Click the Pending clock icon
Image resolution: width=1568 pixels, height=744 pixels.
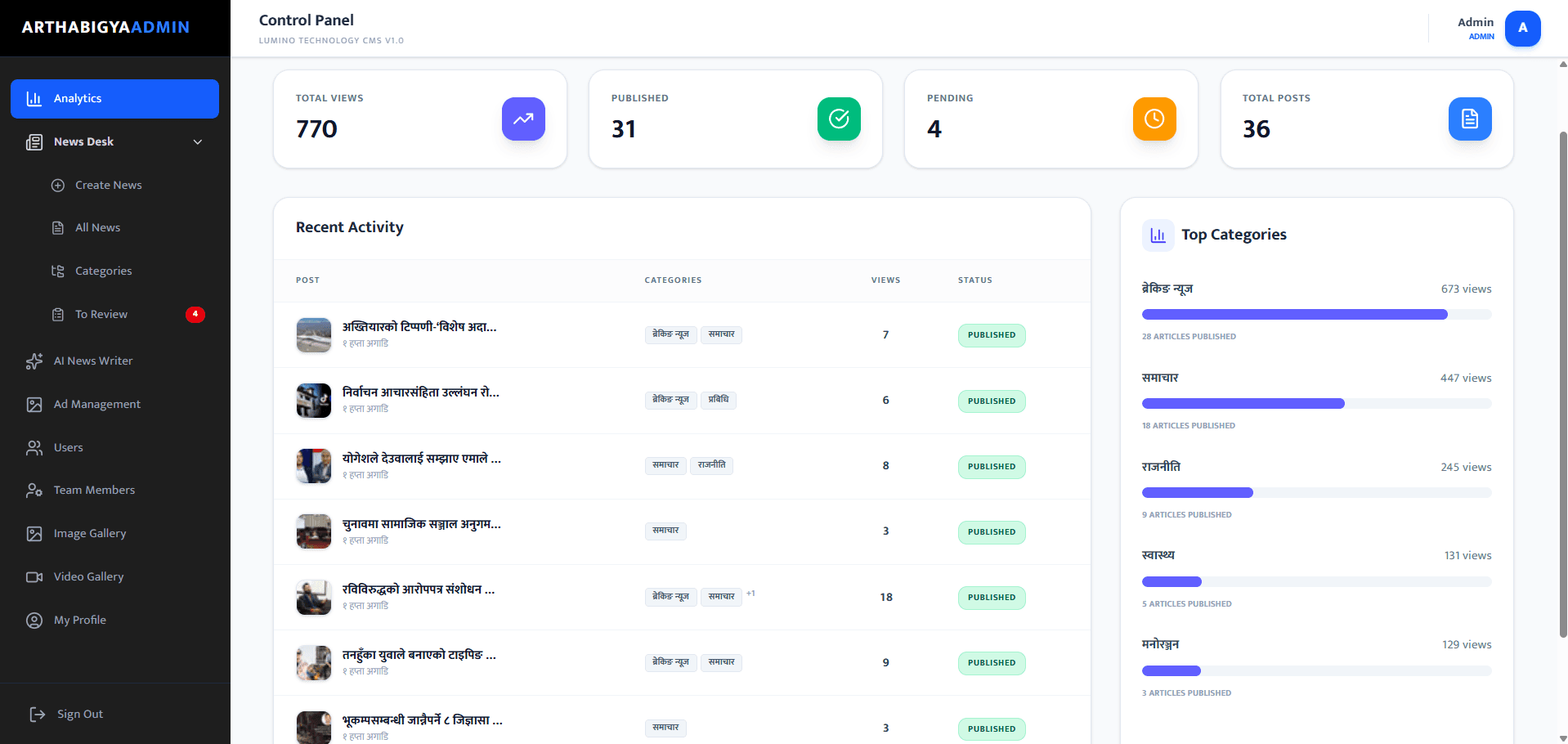1154,119
